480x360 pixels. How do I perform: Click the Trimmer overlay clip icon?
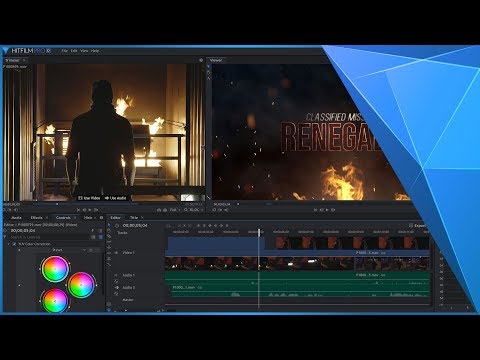[165, 210]
